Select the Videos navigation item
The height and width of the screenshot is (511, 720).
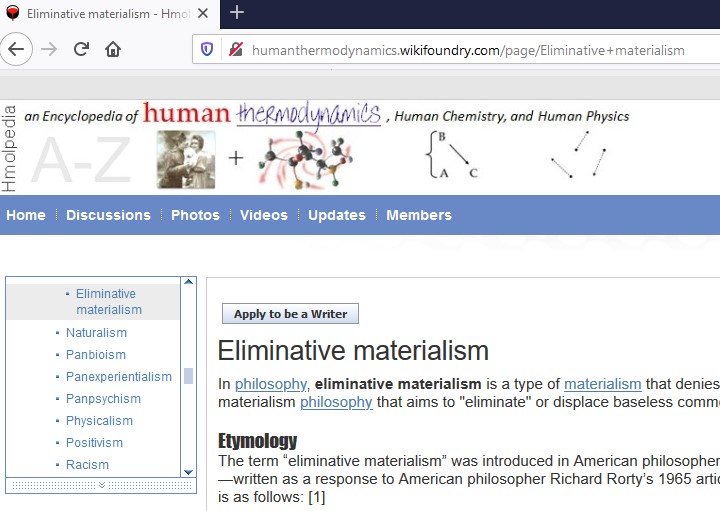[263, 215]
